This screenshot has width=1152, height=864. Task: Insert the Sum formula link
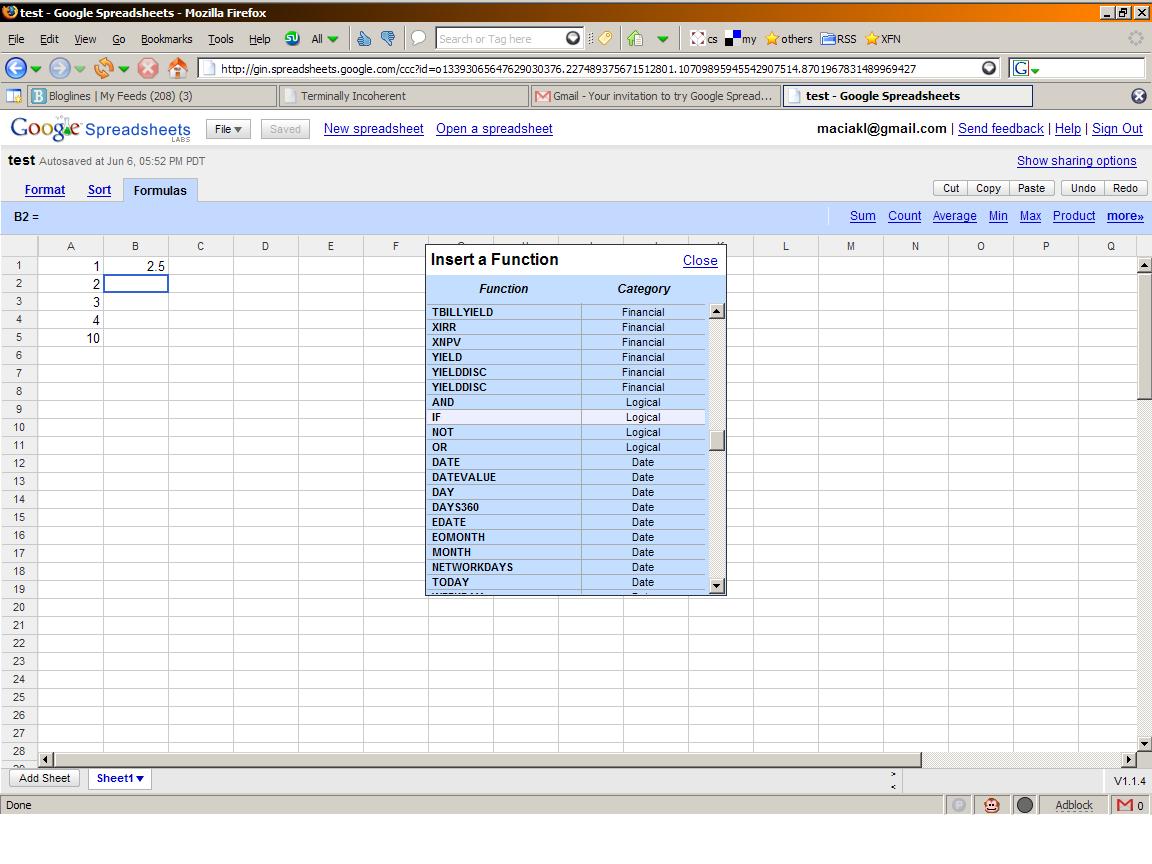click(863, 216)
